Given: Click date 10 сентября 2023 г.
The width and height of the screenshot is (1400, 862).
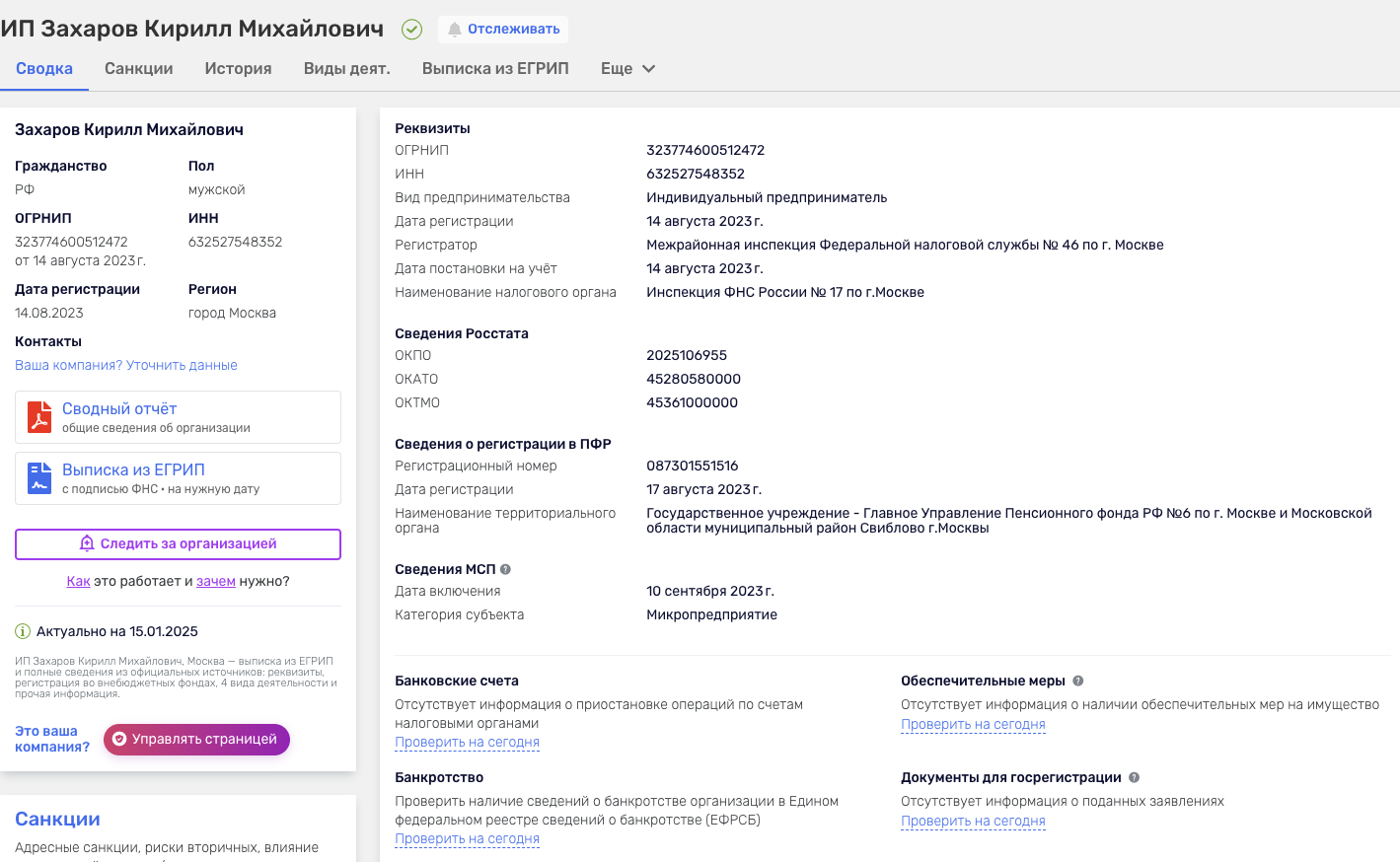Looking at the screenshot, I should (x=710, y=591).
